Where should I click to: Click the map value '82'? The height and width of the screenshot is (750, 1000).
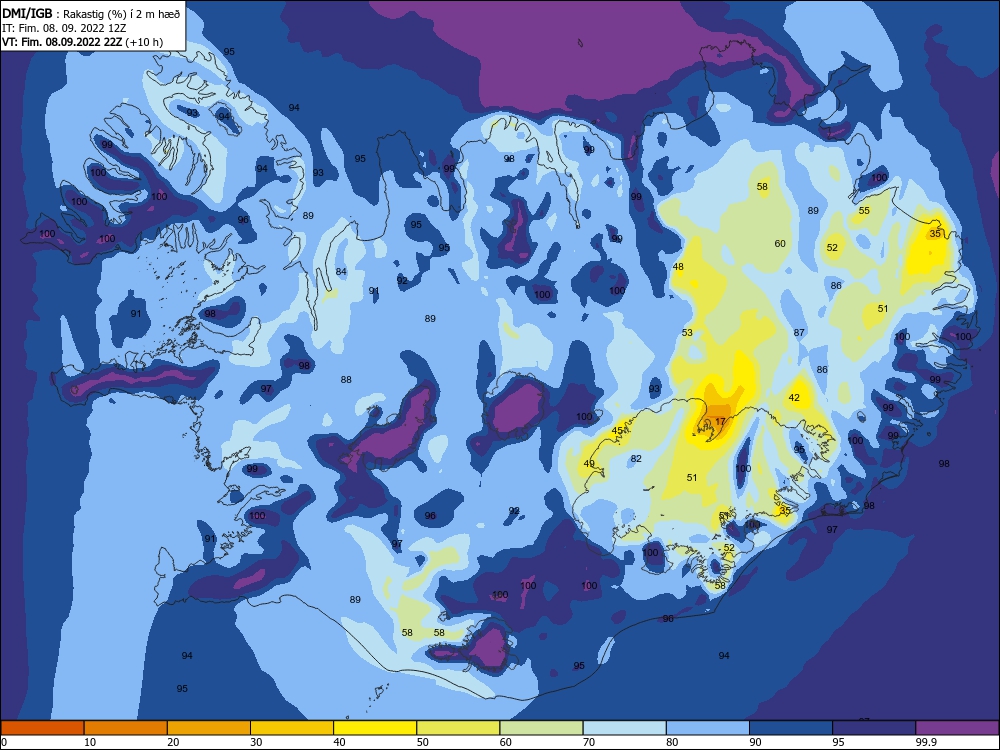click(x=636, y=459)
